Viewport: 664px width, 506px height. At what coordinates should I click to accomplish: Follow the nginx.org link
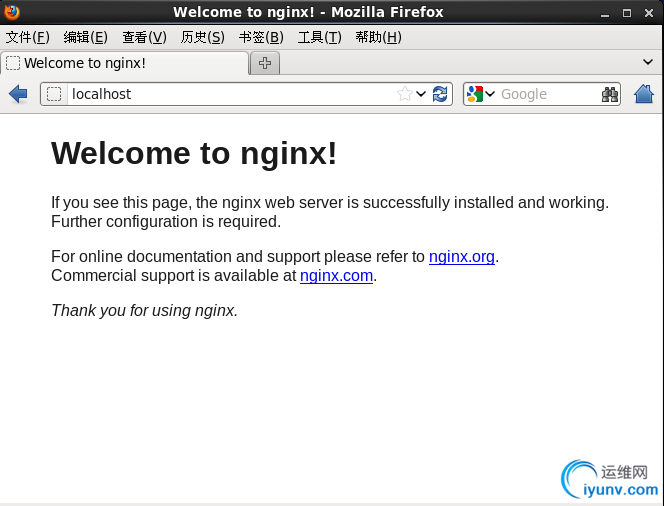[x=462, y=257]
